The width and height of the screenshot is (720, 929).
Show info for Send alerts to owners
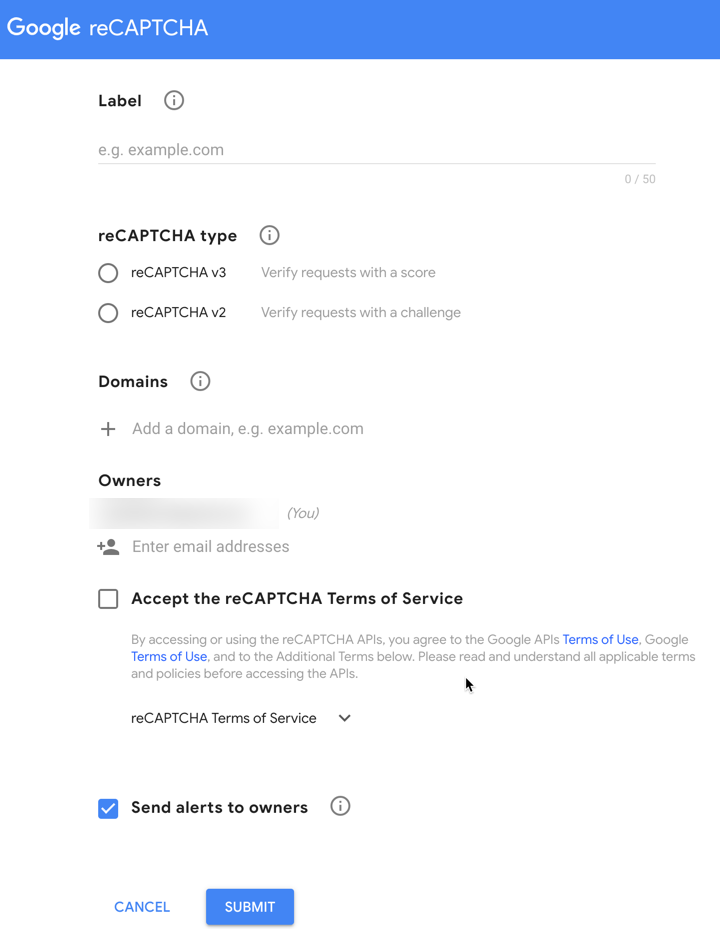click(340, 806)
